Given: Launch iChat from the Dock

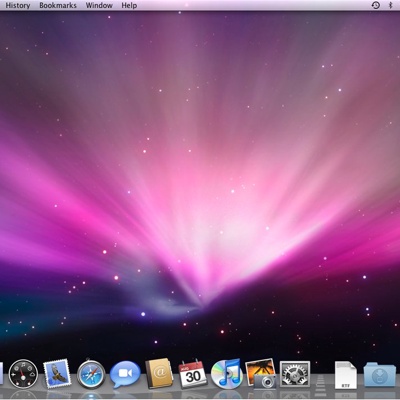Looking at the screenshot, I should click(125, 374).
